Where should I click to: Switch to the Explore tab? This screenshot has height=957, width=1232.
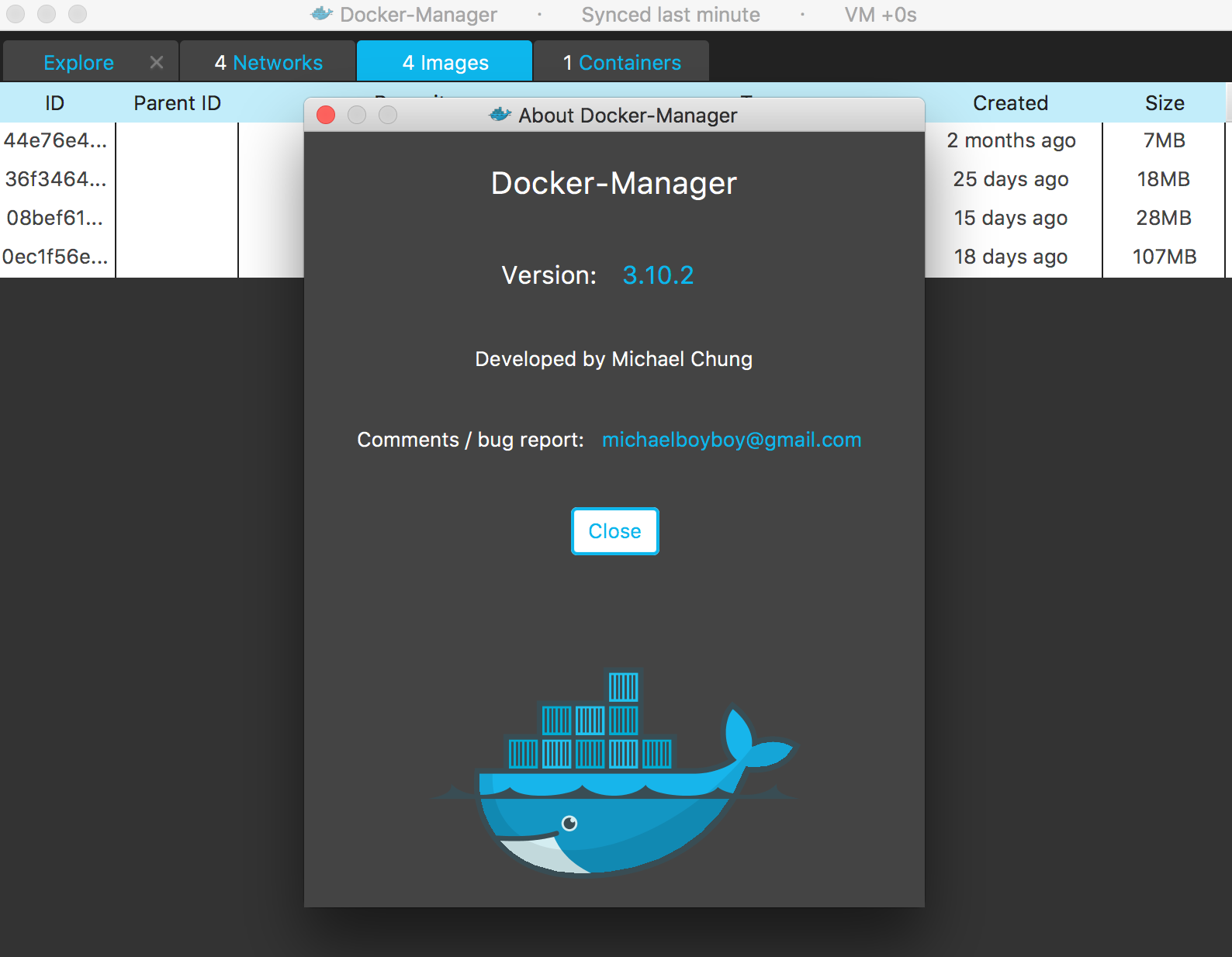(78, 63)
